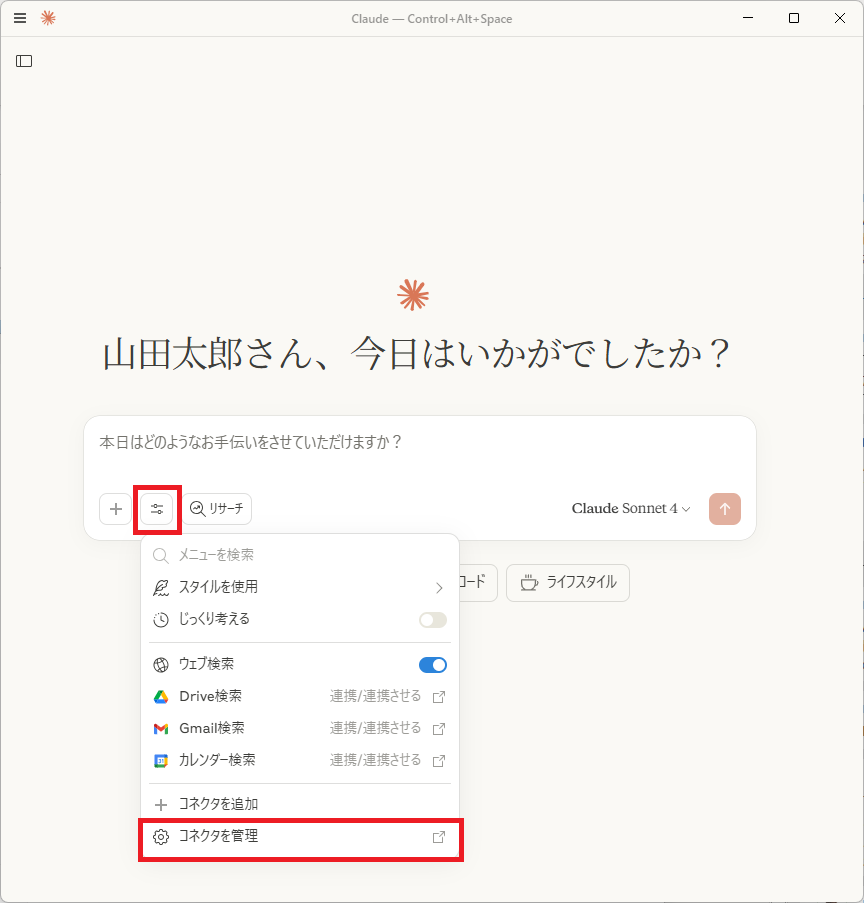Click the external link icon for Gmail検索
This screenshot has height=903, width=864.
click(439, 729)
